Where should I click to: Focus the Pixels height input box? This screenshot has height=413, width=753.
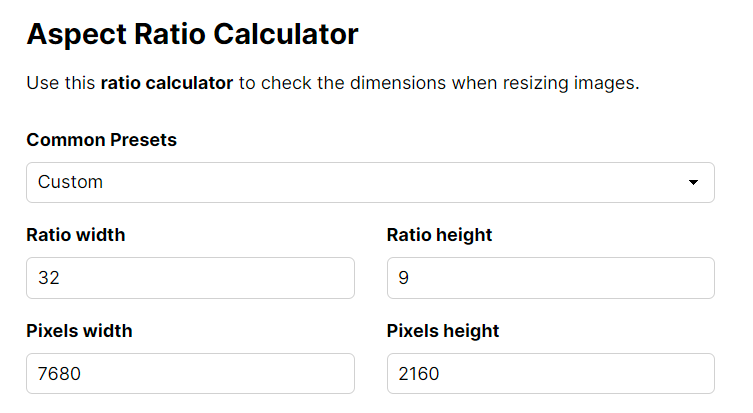point(550,374)
